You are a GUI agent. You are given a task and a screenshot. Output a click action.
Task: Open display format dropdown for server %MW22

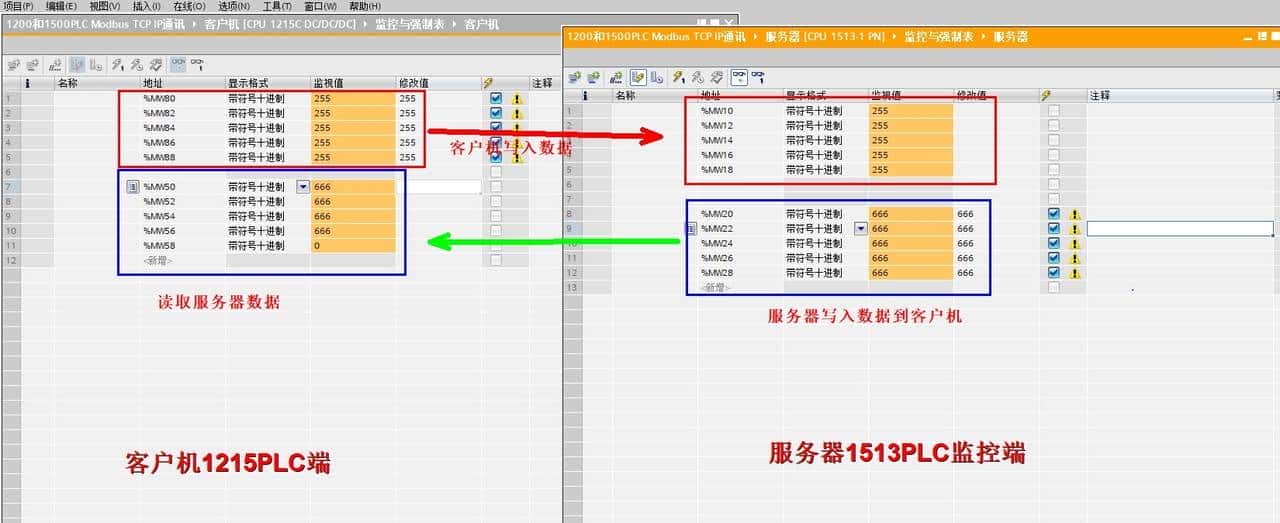[861, 228]
